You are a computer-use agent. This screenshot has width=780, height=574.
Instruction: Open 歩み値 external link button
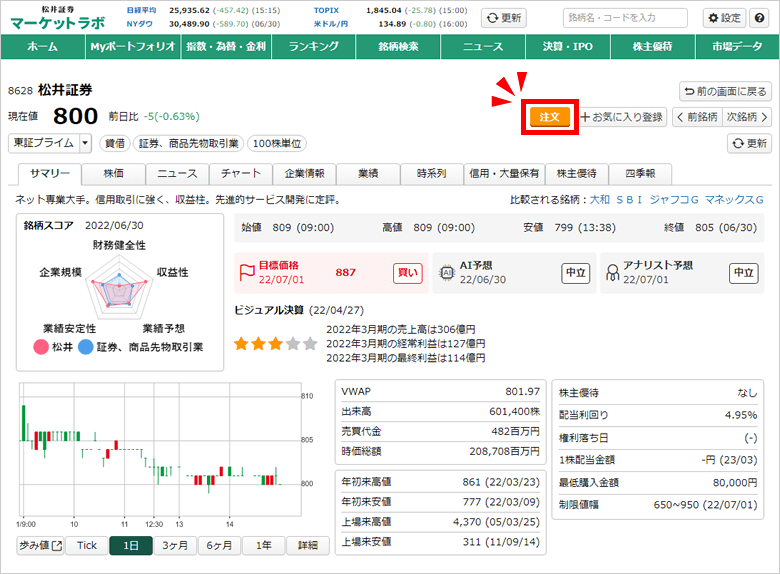click(x=40, y=546)
